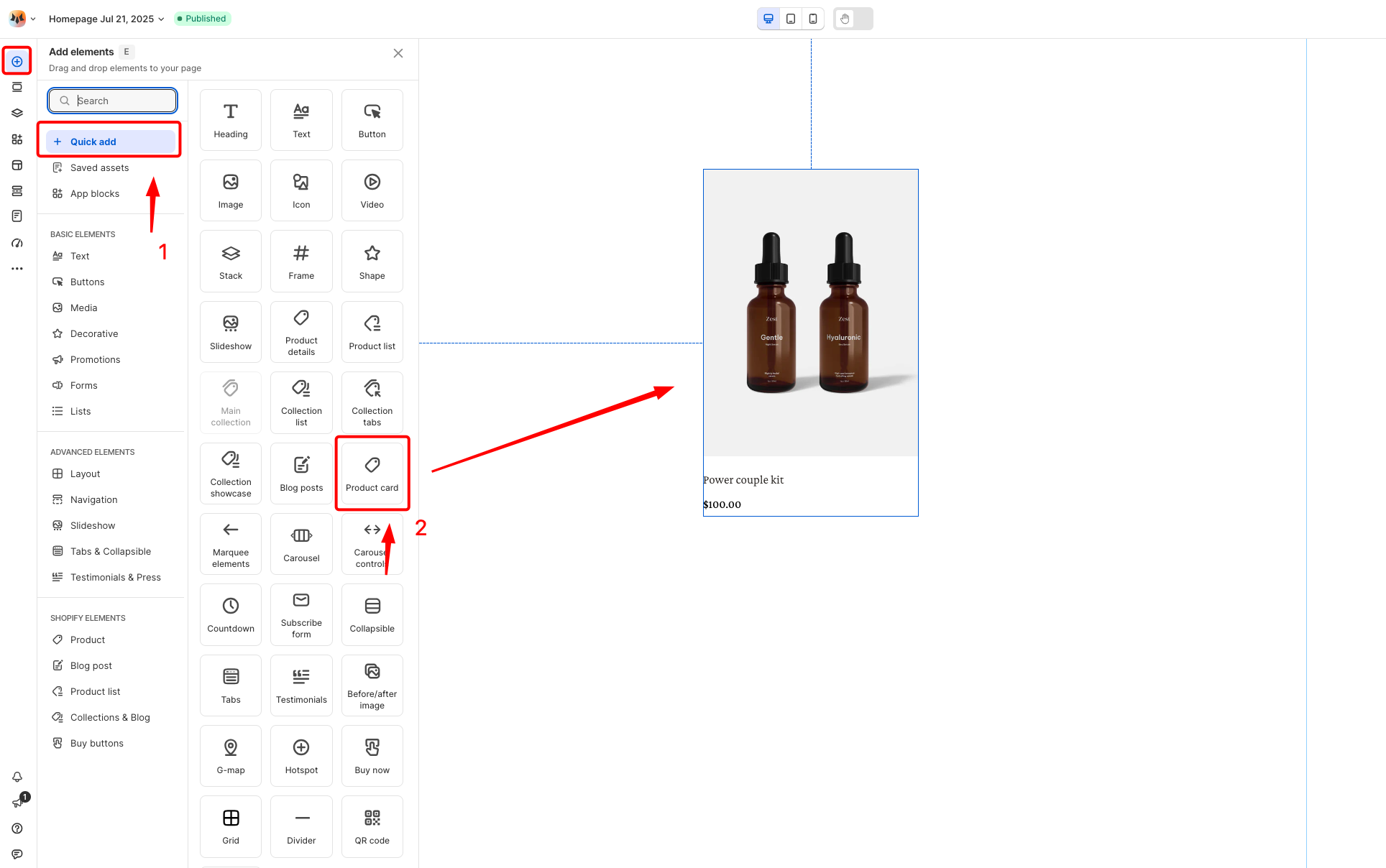
Task: Add a QR code element
Action: click(x=372, y=826)
